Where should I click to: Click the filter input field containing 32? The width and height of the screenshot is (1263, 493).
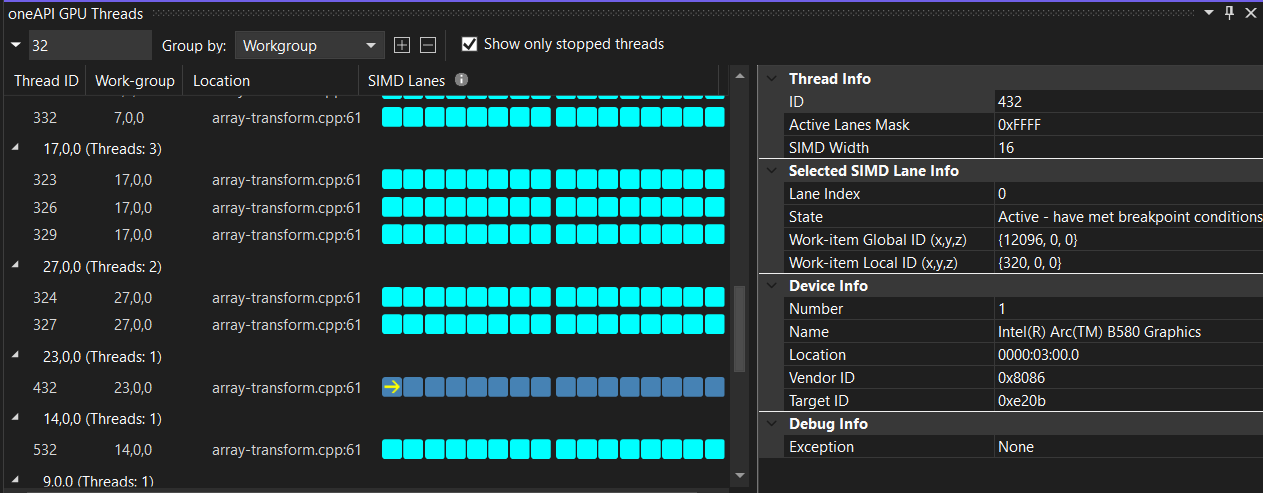(x=88, y=45)
